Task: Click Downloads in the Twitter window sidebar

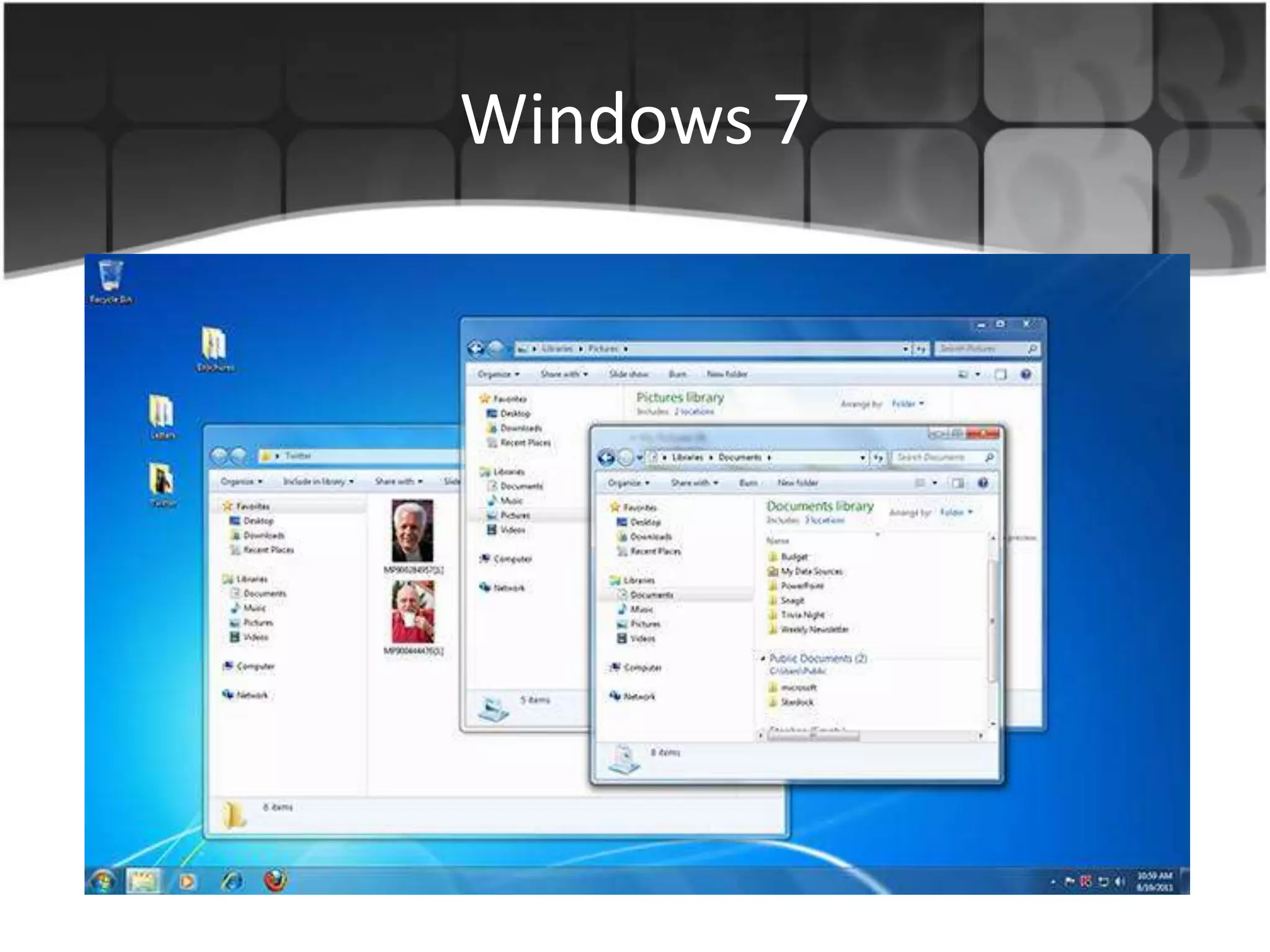Action: click(257, 535)
